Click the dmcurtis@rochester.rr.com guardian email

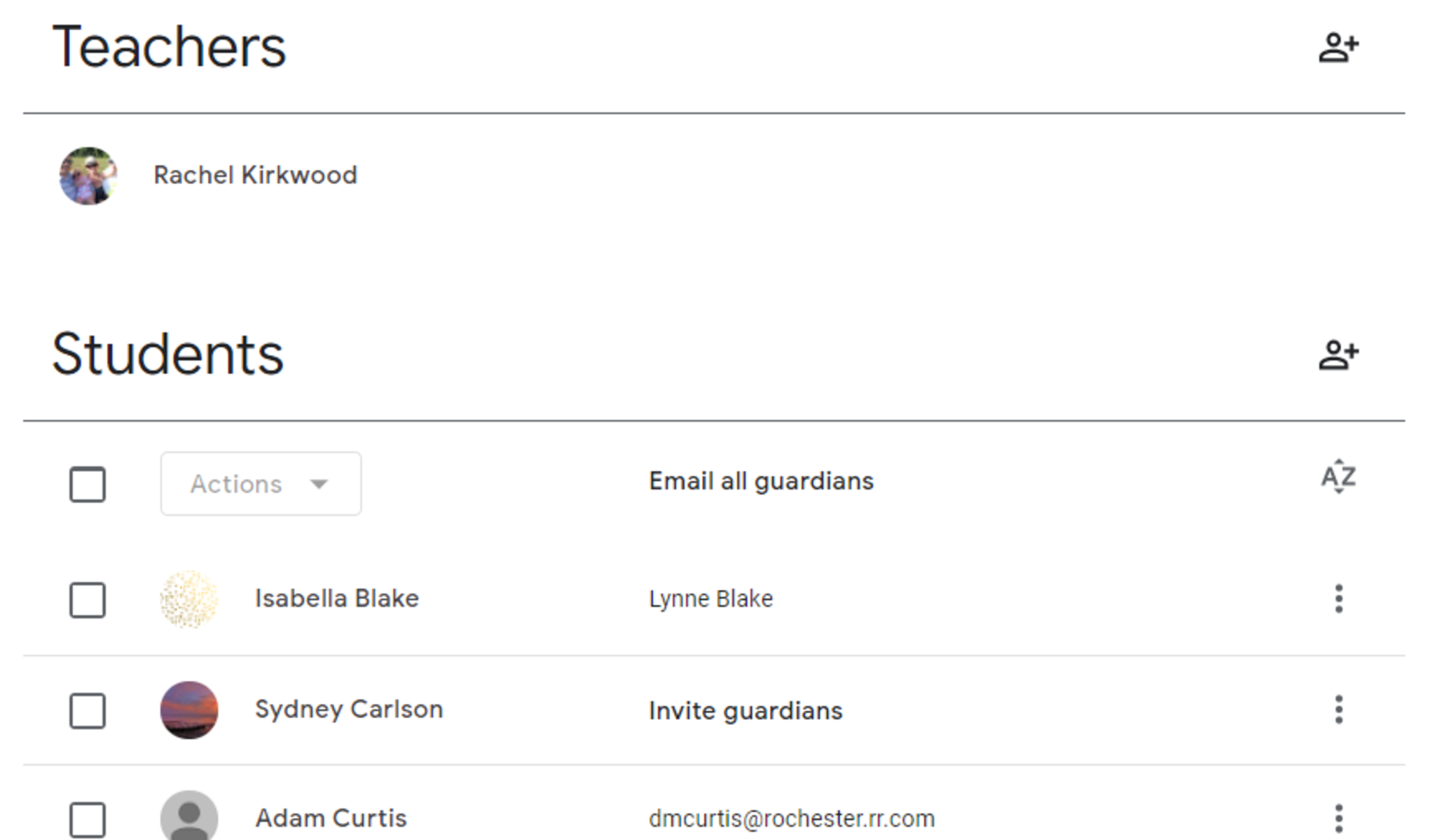791,818
